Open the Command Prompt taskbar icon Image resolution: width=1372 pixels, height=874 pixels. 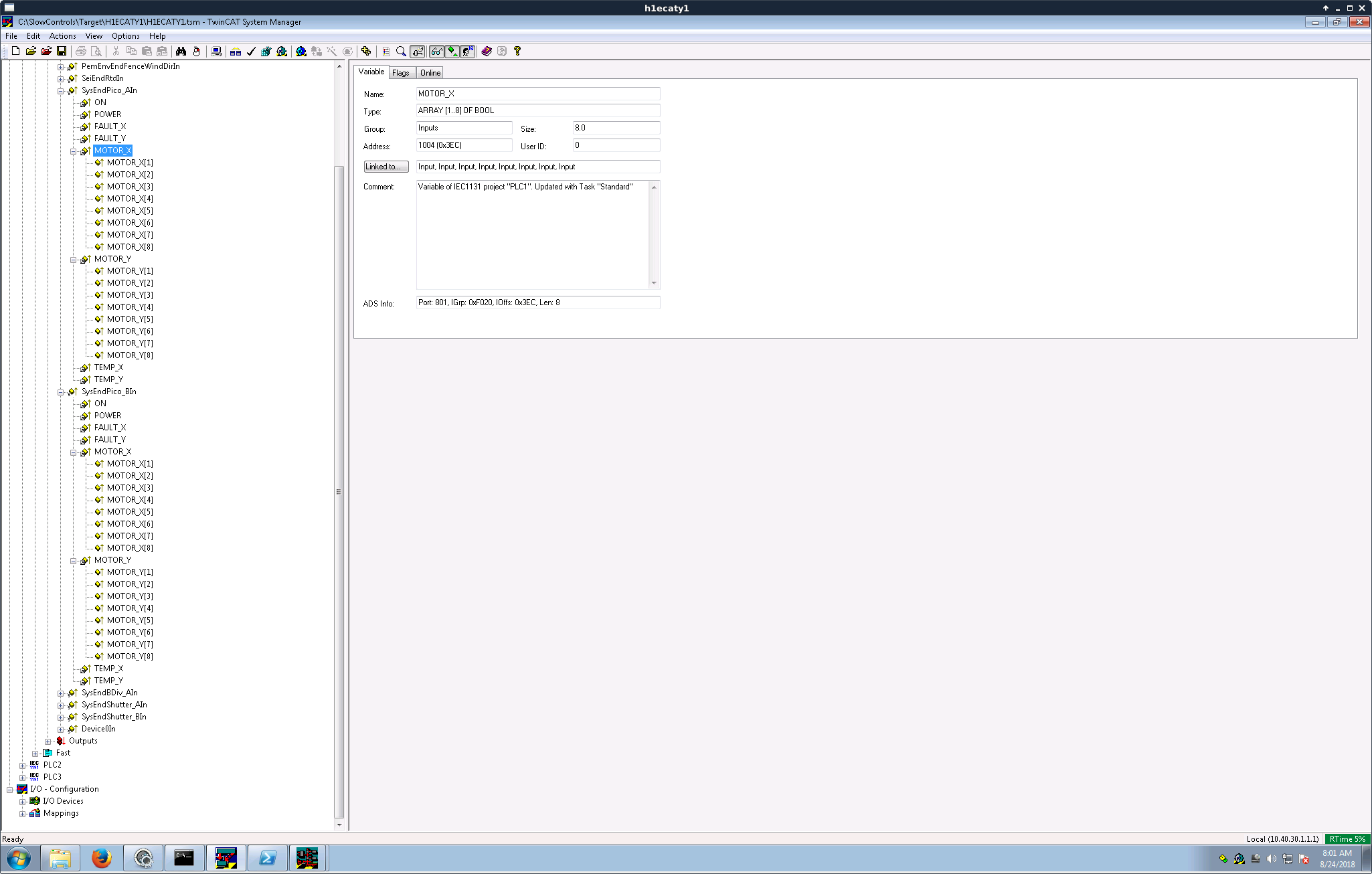tap(184, 858)
